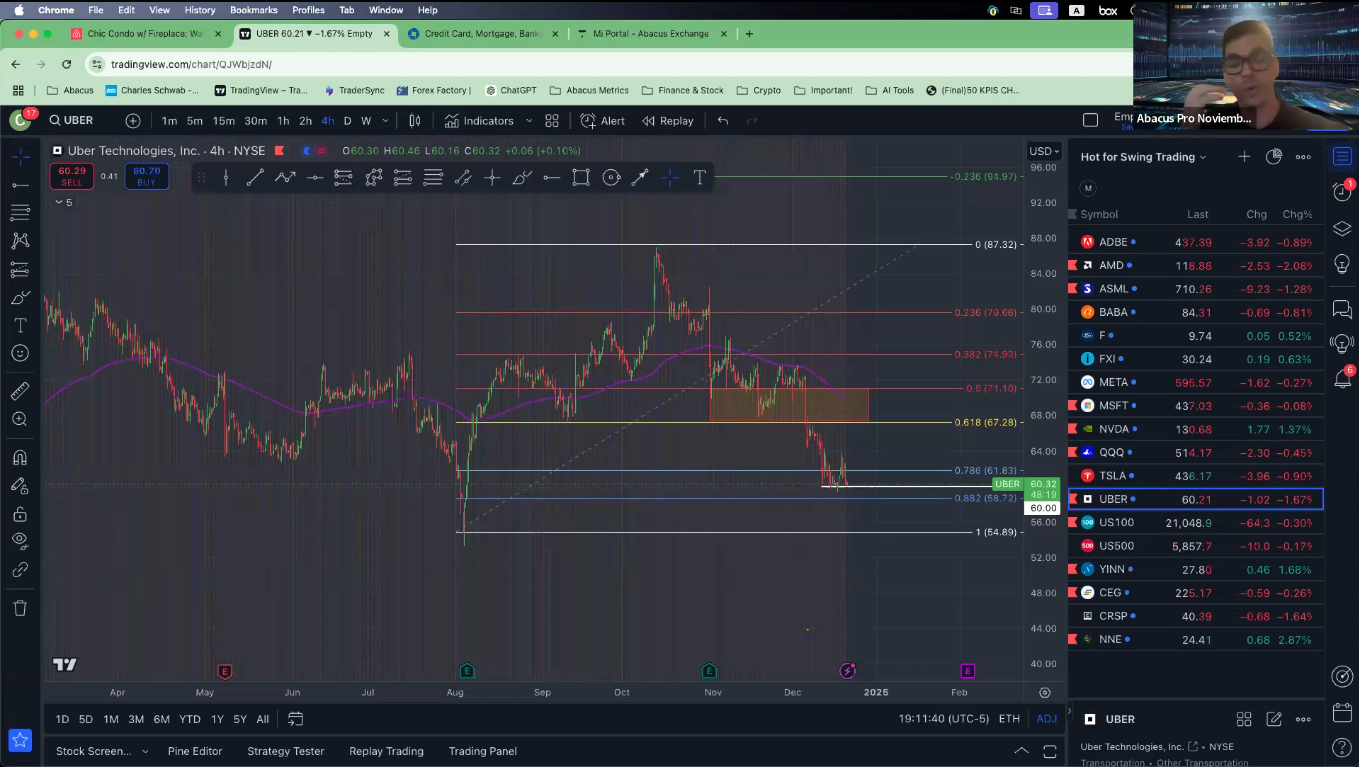Open the emoji icons tool in left sidebar
Screen dimensions: 1359x767
pos(20,353)
